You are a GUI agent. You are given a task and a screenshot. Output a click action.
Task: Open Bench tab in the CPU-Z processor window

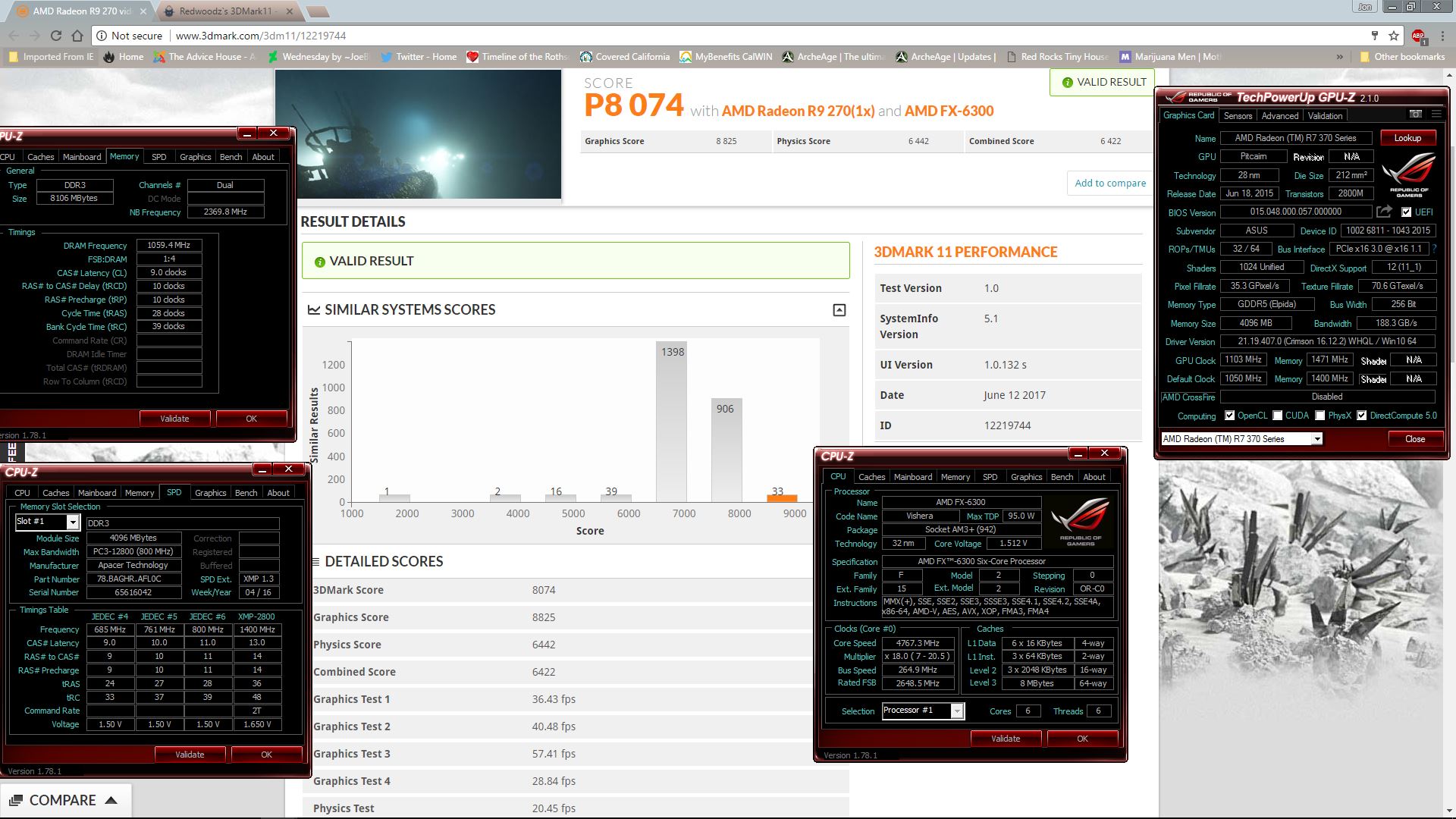point(1062,477)
